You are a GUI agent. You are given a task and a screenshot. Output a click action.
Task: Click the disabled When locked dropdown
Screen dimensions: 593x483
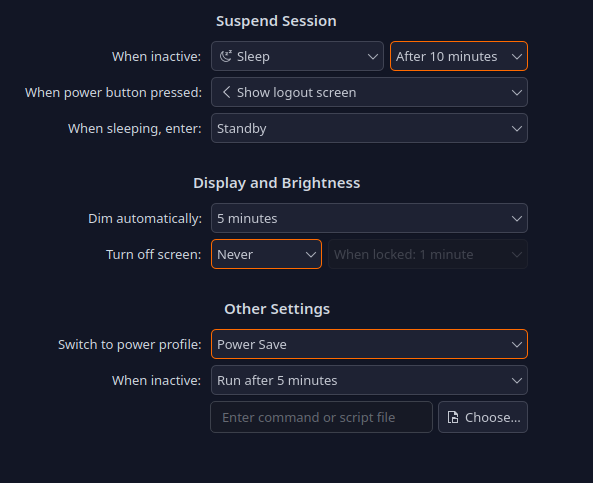428,254
